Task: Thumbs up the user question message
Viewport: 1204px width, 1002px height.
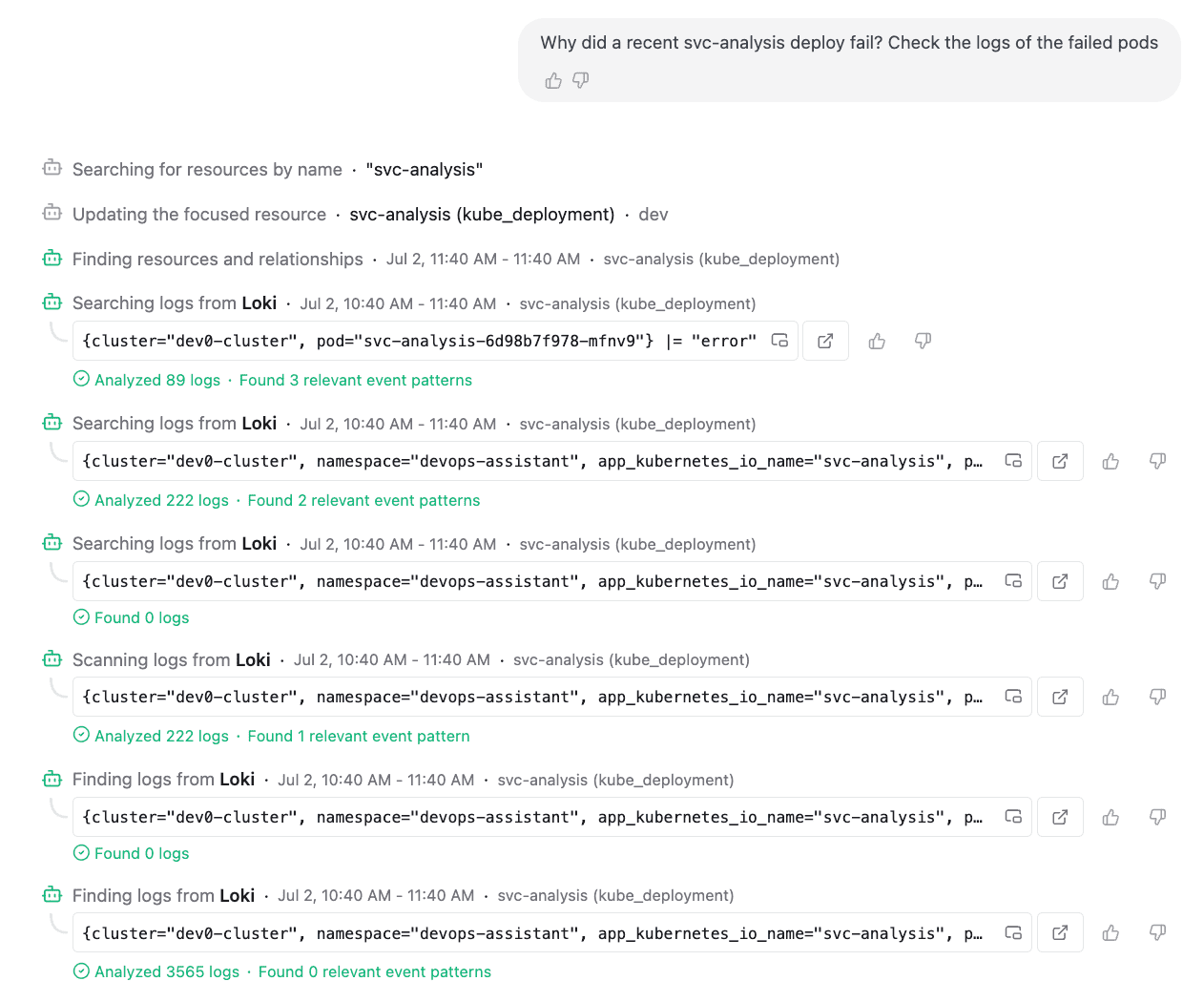Action: click(553, 81)
